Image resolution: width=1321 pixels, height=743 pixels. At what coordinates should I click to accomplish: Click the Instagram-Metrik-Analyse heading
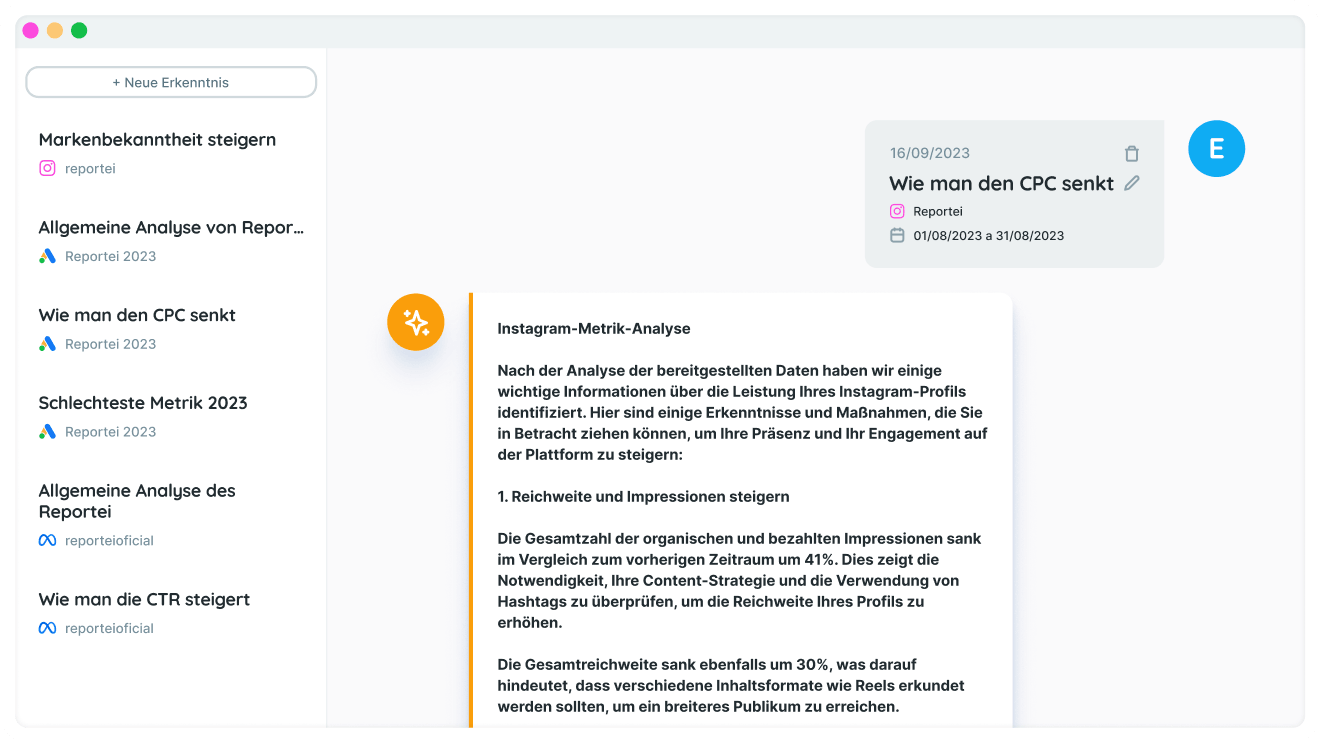[594, 328]
